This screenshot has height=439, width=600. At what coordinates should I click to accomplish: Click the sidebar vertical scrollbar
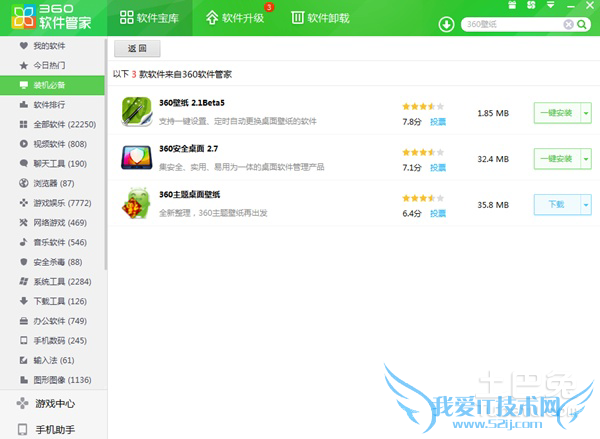click(x=106, y=153)
